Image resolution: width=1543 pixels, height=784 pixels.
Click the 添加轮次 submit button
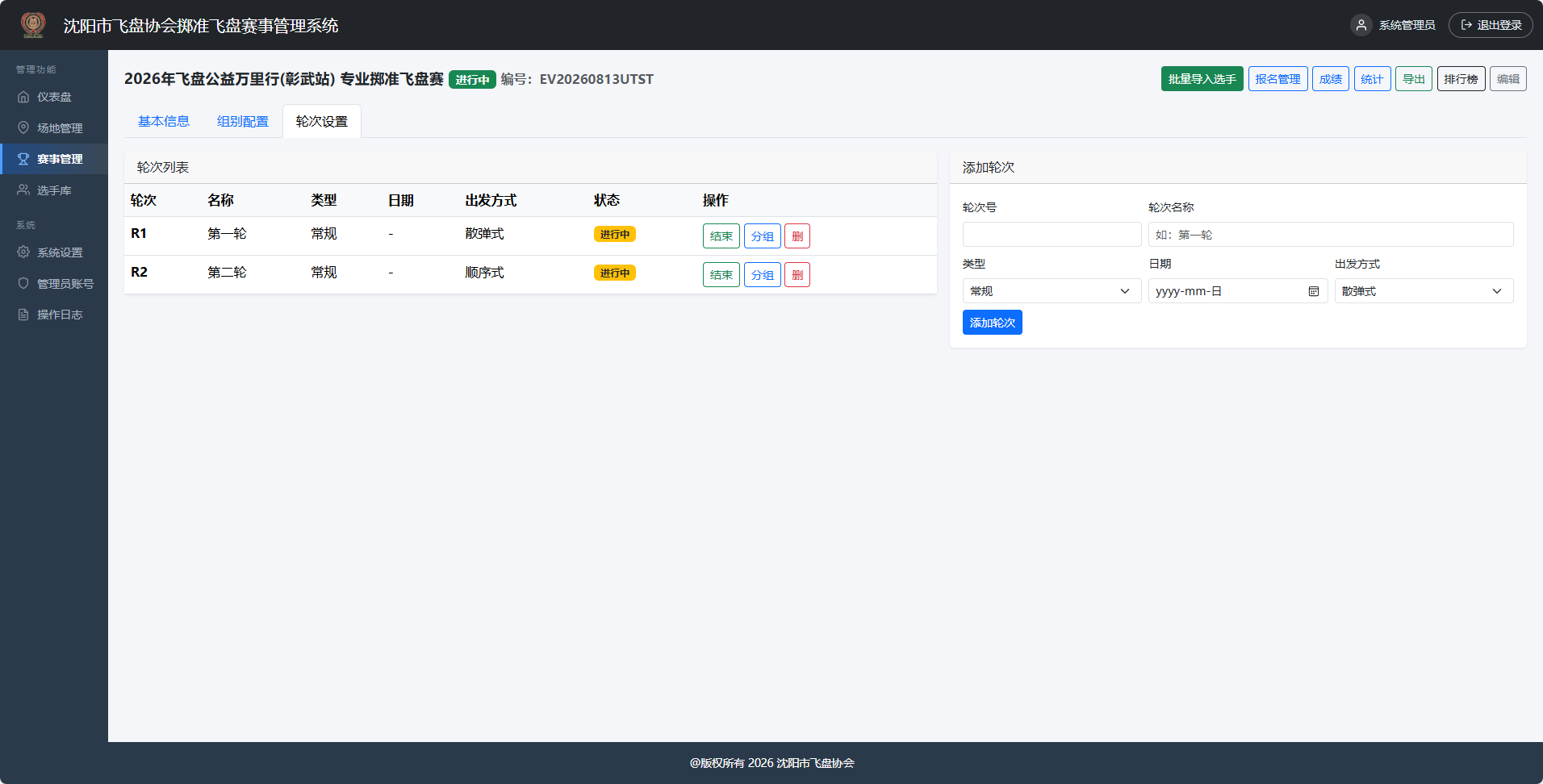pyautogui.click(x=993, y=323)
